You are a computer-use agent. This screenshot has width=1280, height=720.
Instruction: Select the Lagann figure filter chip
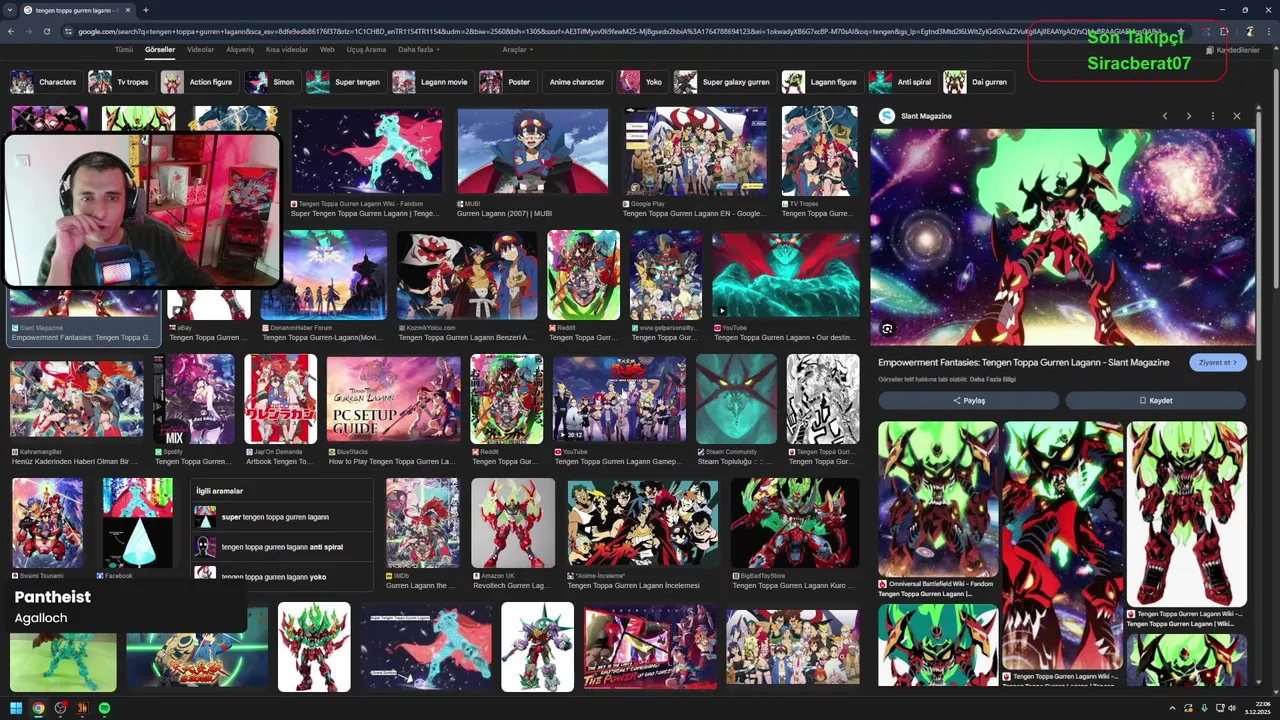(x=821, y=82)
